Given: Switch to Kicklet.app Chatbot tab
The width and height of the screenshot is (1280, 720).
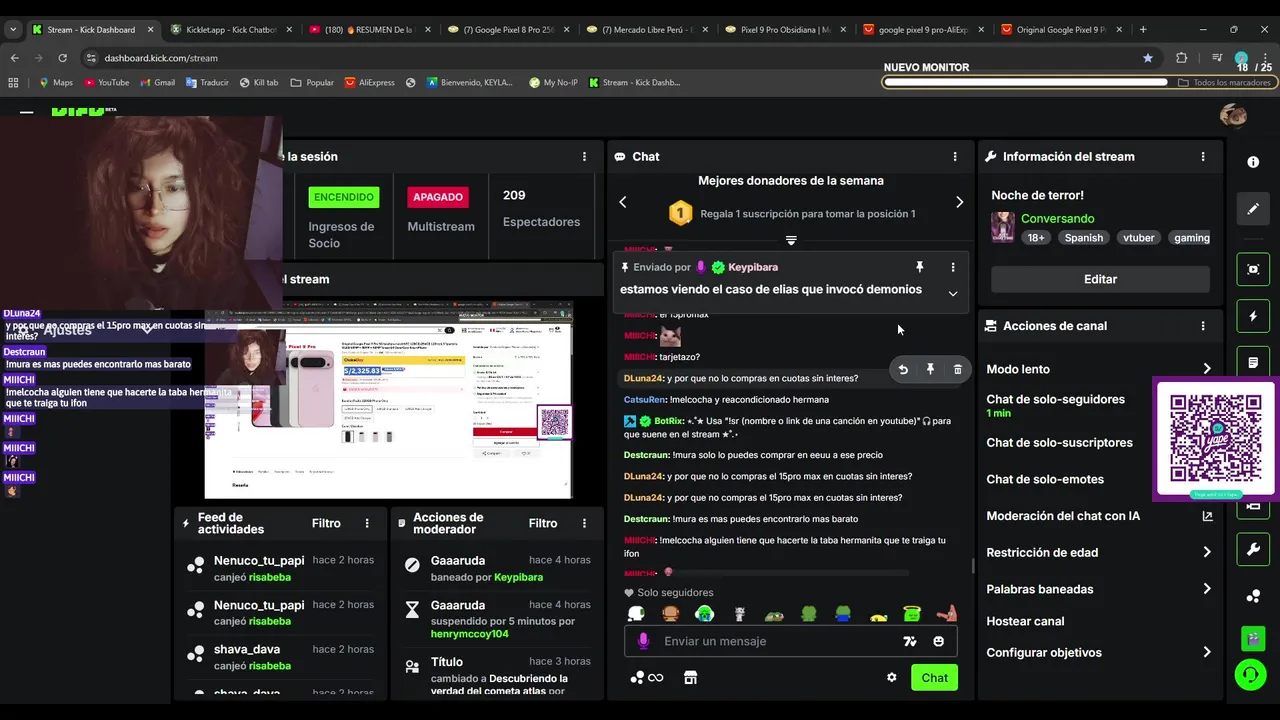Looking at the screenshot, I should [x=231, y=30].
